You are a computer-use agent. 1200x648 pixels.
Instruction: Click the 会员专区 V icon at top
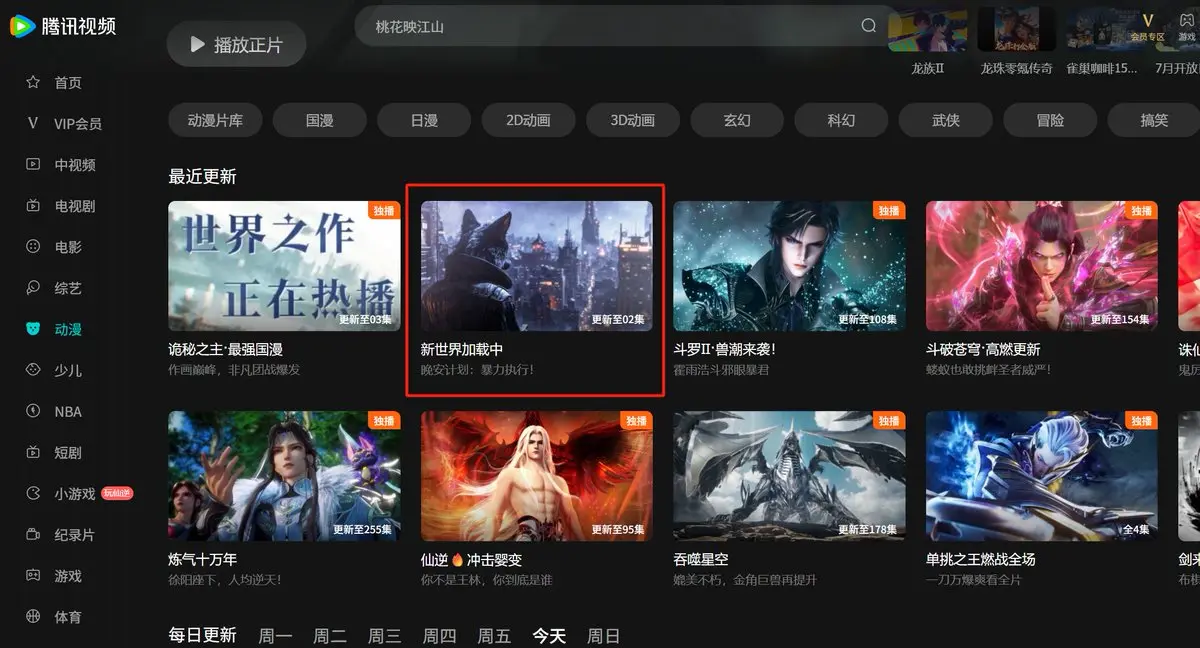click(x=1147, y=19)
